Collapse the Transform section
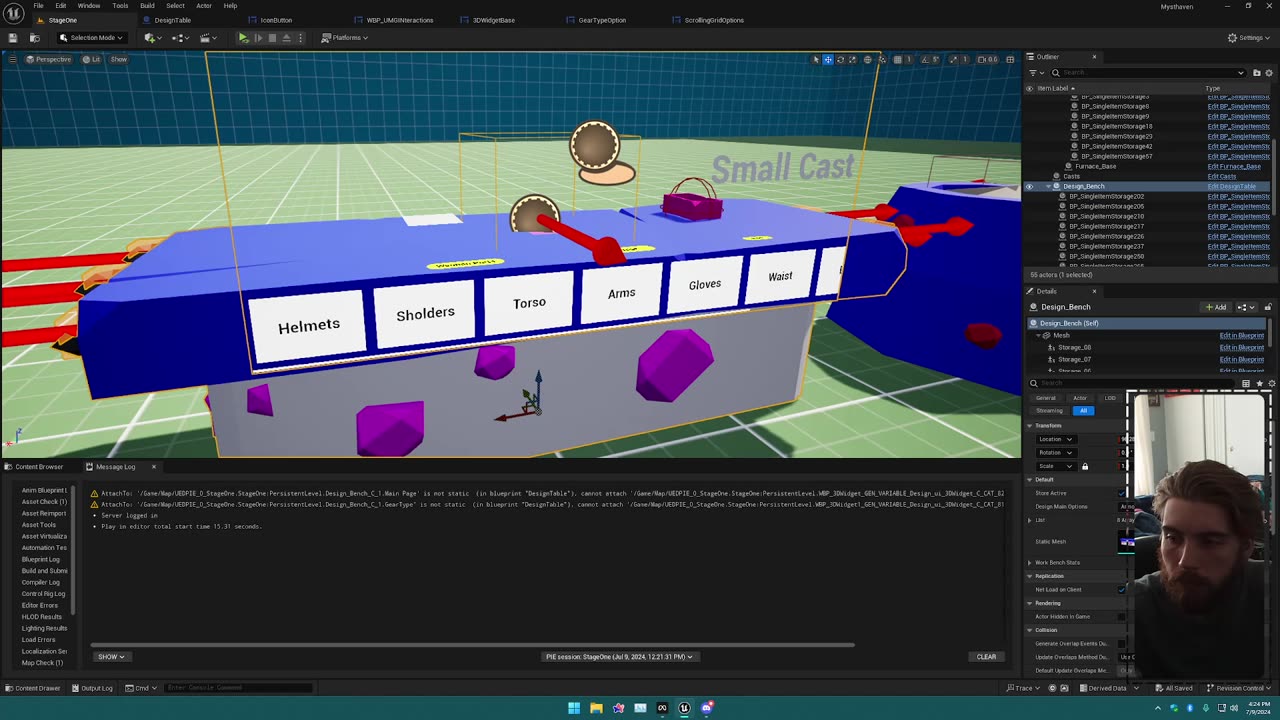 (x=1030, y=426)
